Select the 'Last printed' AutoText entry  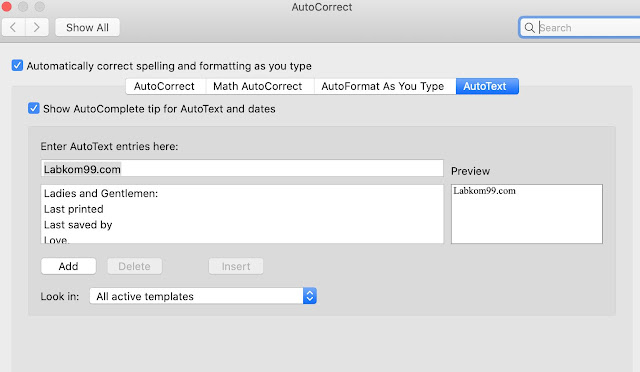242,209
